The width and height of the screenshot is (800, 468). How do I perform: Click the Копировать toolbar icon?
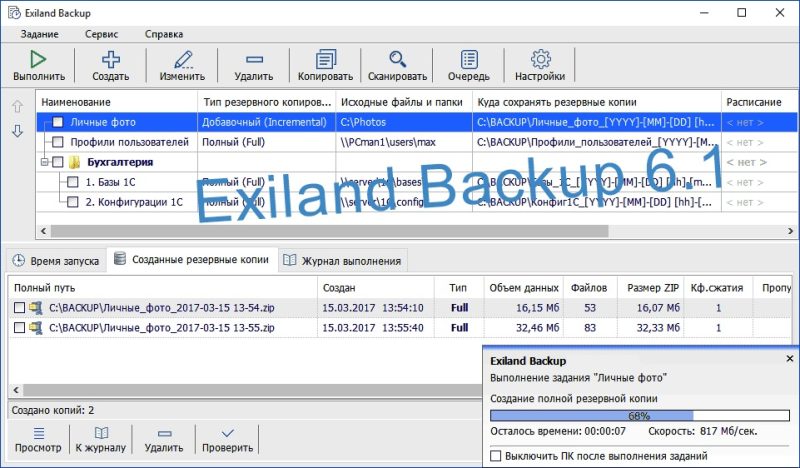pyautogui.click(x=325, y=59)
